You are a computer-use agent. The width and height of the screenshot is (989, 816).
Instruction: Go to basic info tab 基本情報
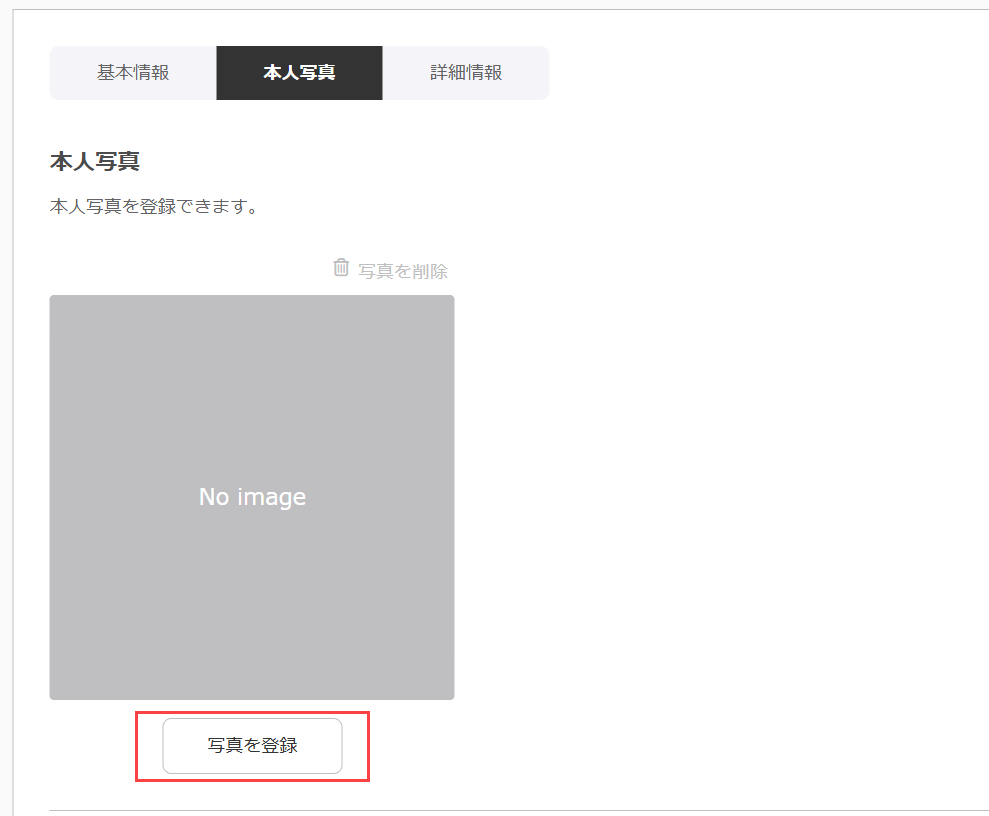133,73
